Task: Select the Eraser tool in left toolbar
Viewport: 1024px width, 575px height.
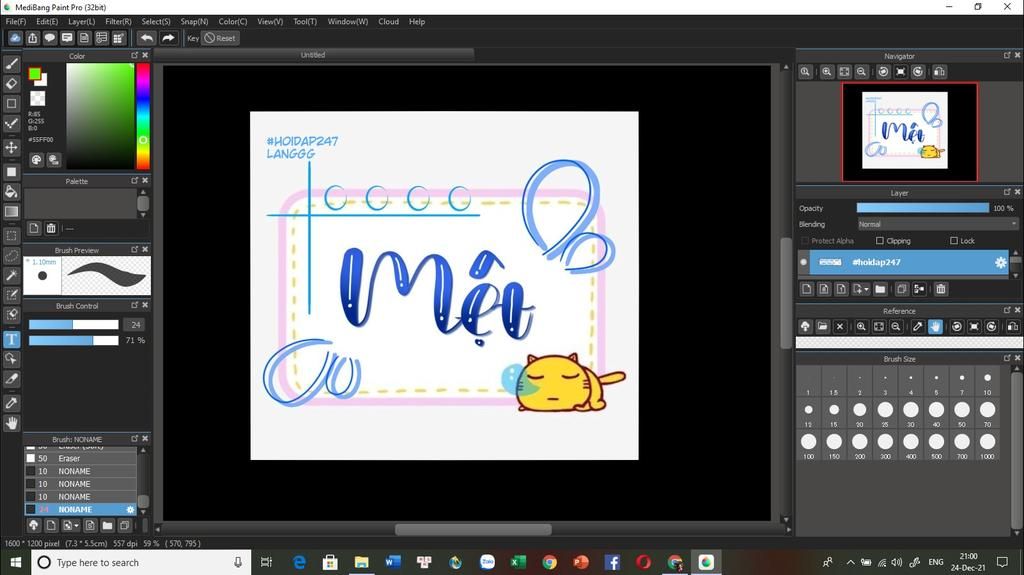Action: [x=11, y=84]
